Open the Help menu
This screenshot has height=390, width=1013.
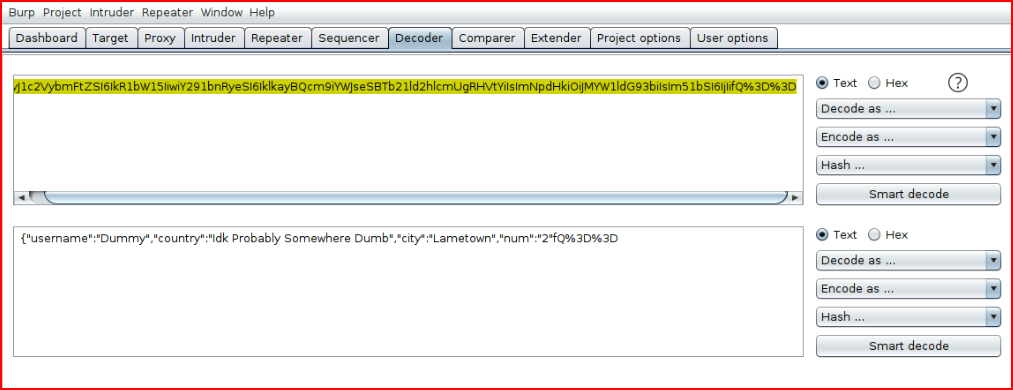tap(262, 12)
